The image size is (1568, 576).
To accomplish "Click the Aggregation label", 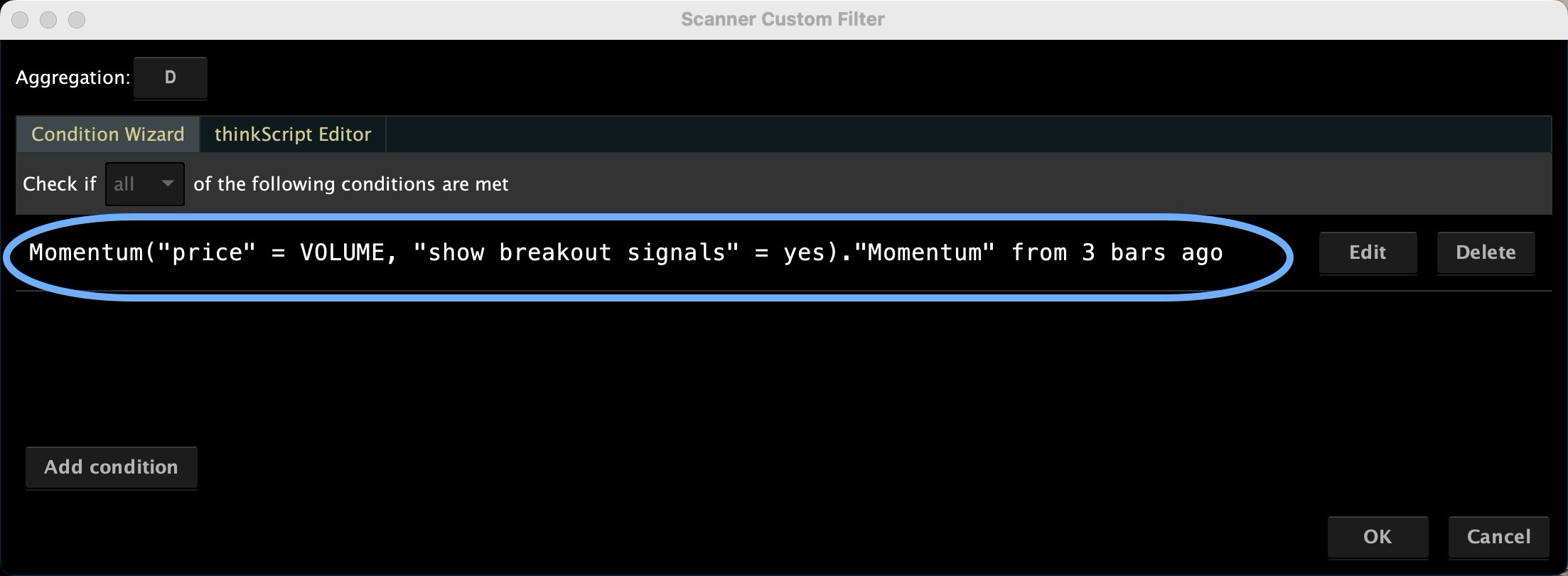I will tap(73, 78).
